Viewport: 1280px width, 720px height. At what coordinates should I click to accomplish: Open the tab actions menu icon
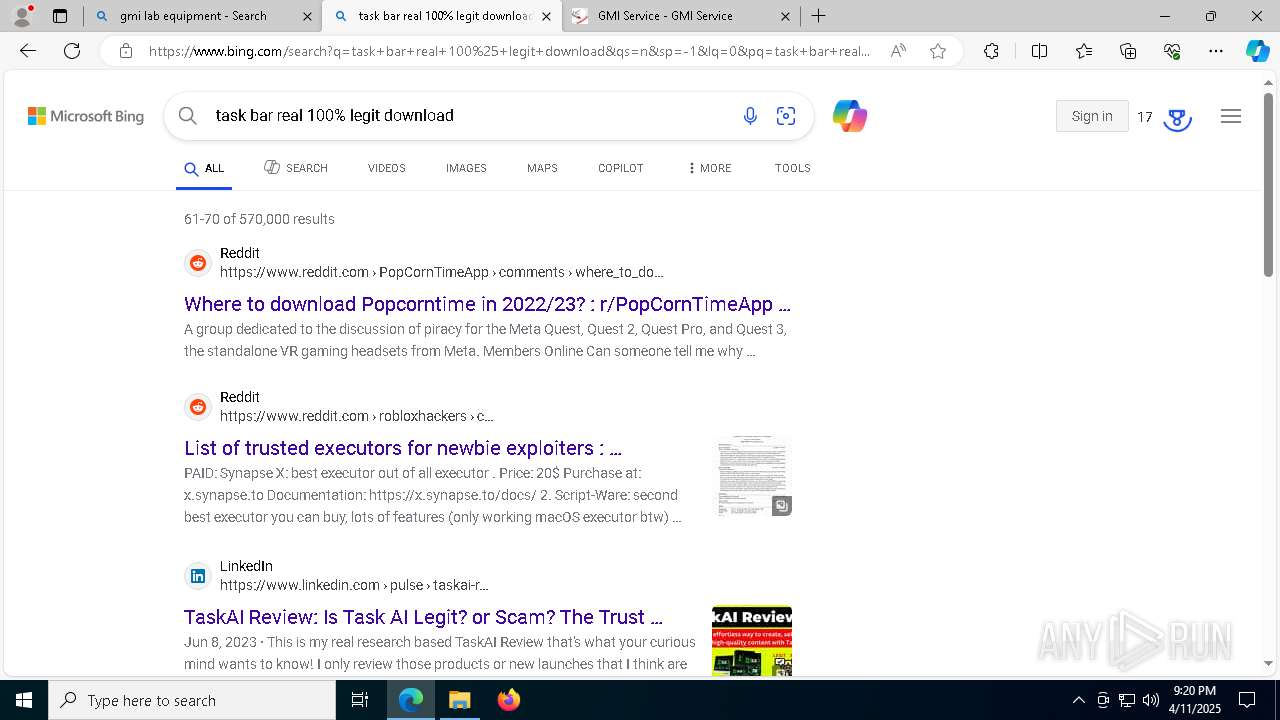coord(60,16)
